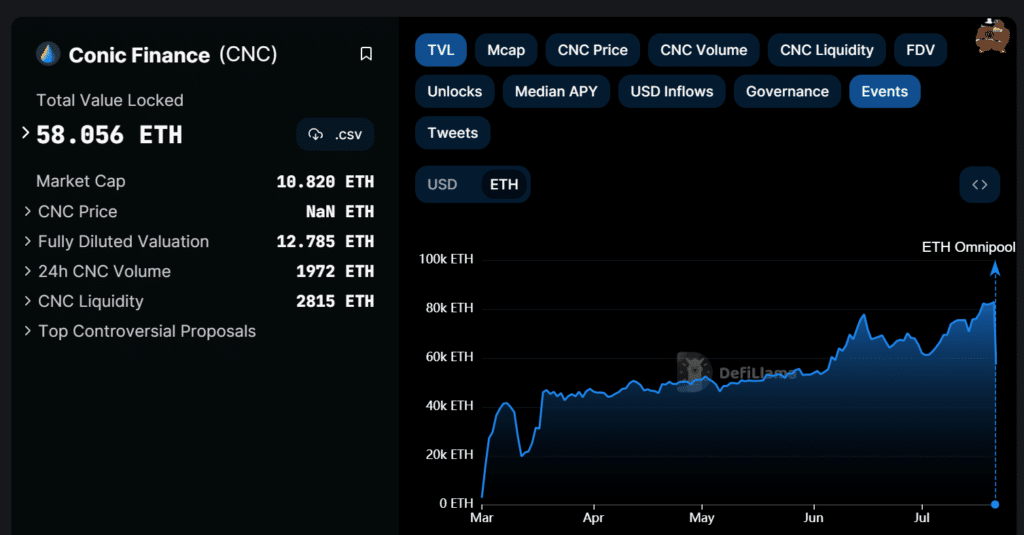The height and width of the screenshot is (535, 1024).
Task: Click the 2815 ETH liquidity value
Action: point(335,301)
